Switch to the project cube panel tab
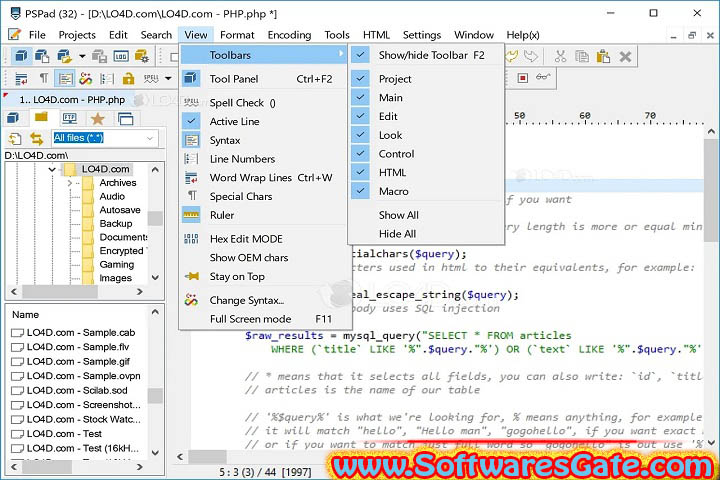The height and width of the screenshot is (480, 720). pos(13,119)
